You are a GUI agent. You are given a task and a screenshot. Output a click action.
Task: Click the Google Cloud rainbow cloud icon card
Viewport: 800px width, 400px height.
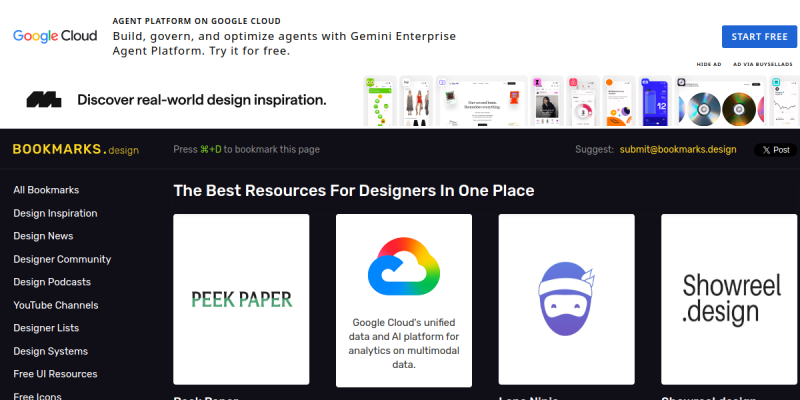(404, 266)
